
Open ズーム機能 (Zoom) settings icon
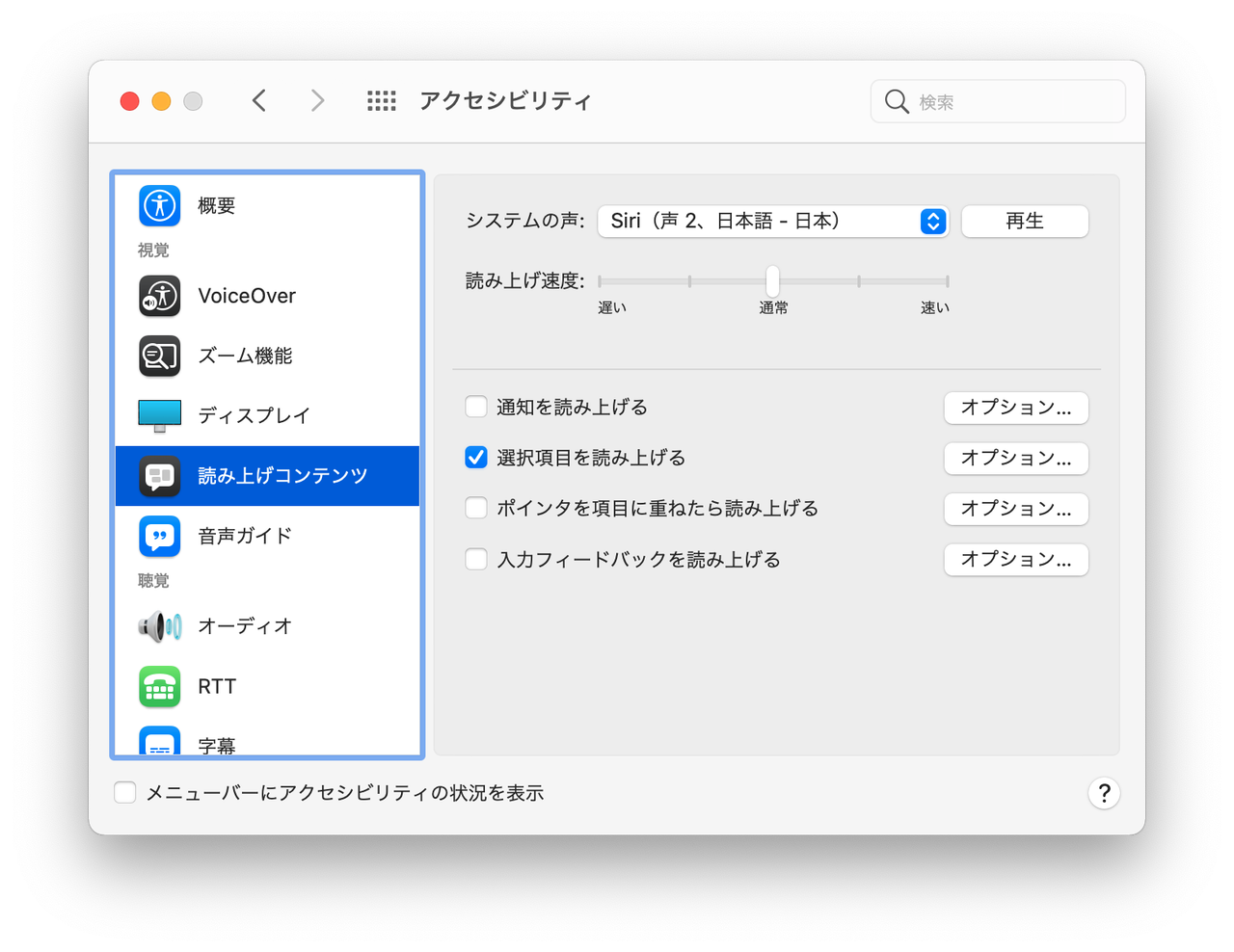[159, 356]
